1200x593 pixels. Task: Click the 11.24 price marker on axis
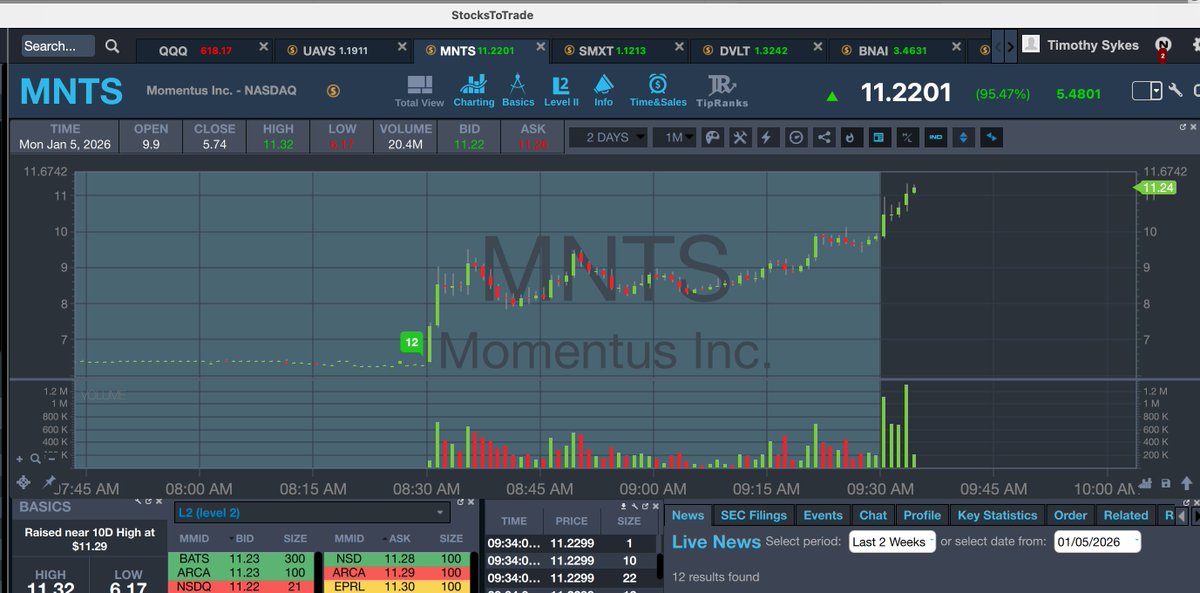1156,187
